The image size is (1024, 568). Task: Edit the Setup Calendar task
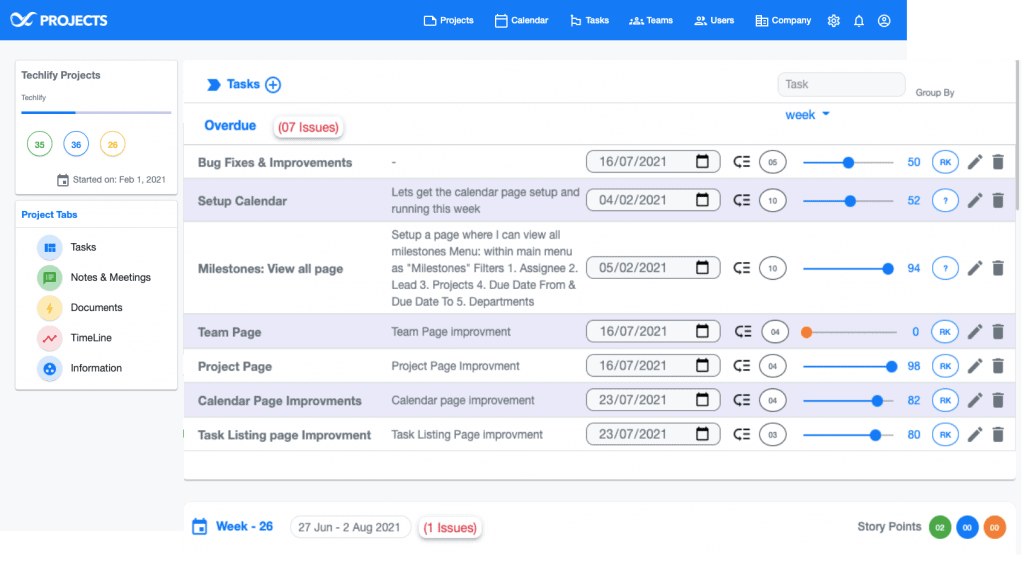pyautogui.click(x=974, y=200)
